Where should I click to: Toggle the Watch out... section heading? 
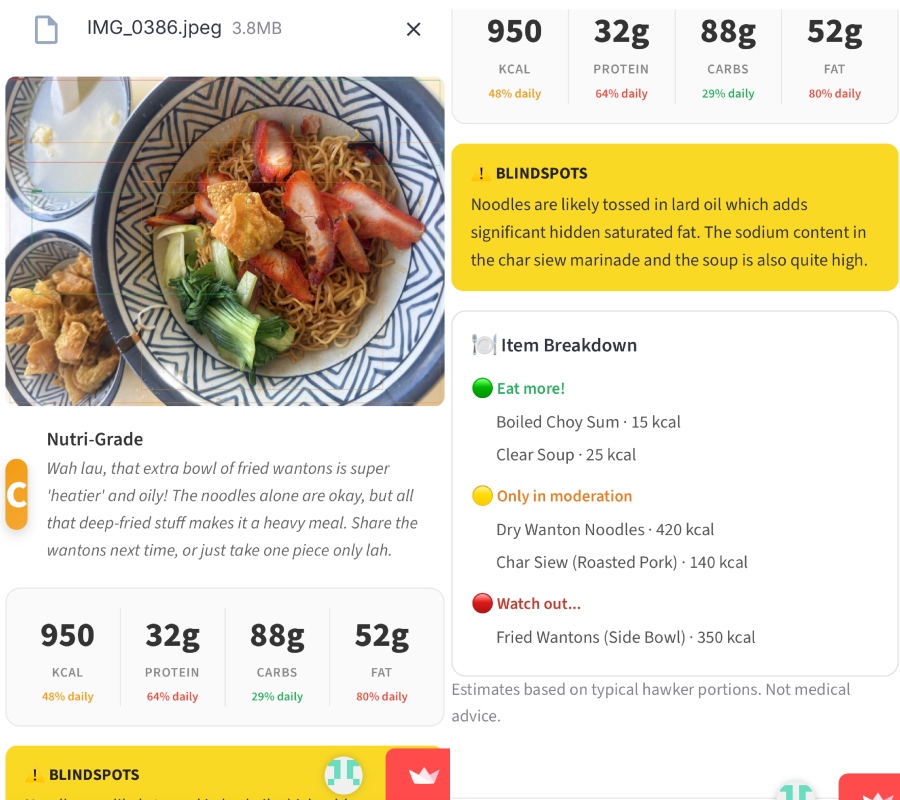538,603
